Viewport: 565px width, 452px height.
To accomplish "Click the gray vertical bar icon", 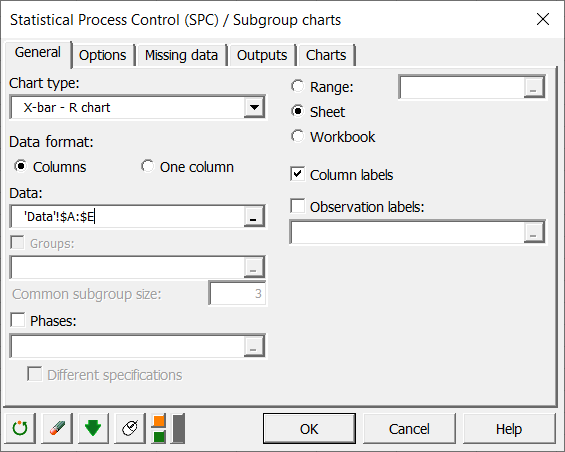I will click(x=178, y=428).
